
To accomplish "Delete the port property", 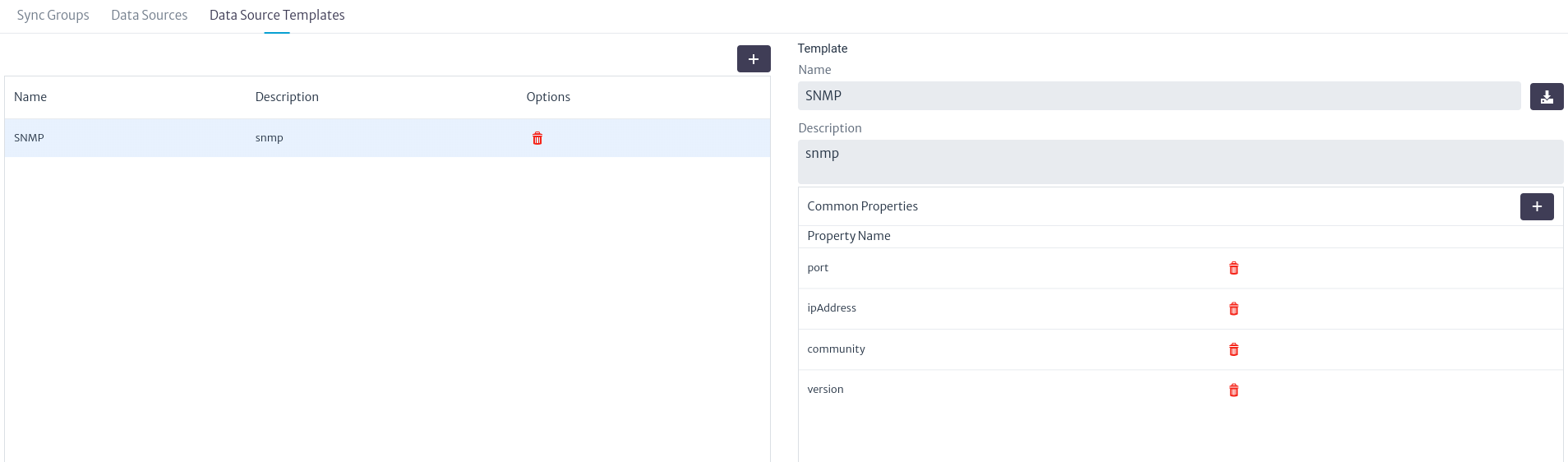I will (x=1234, y=268).
